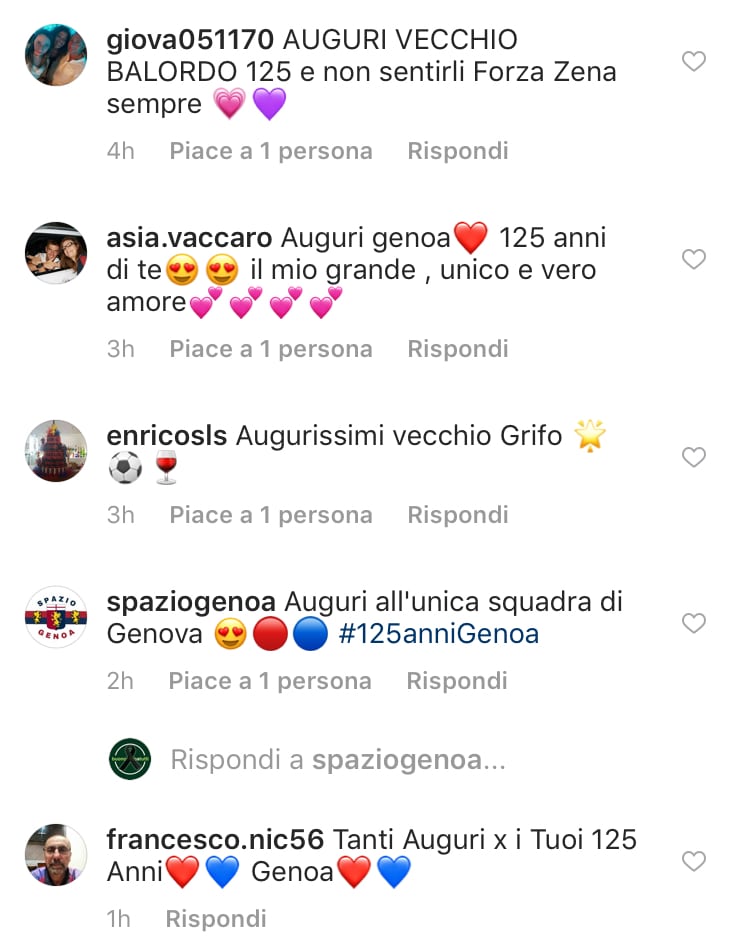Open giova051170's profile picture
The width and height of the screenshot is (750, 947).
click(56, 55)
